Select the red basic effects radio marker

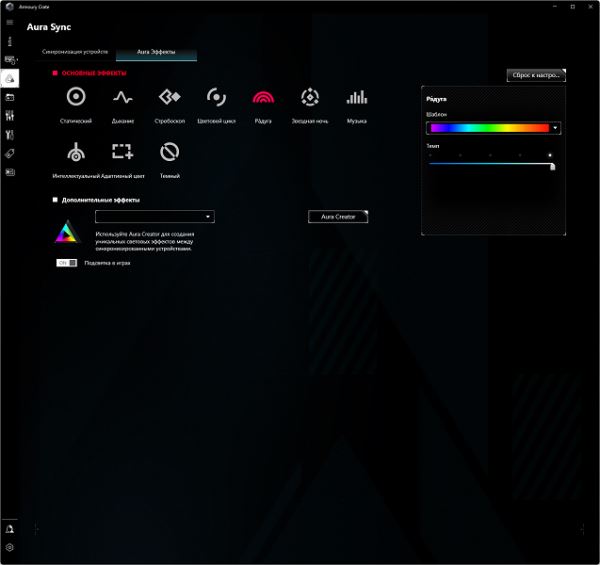coord(55,73)
